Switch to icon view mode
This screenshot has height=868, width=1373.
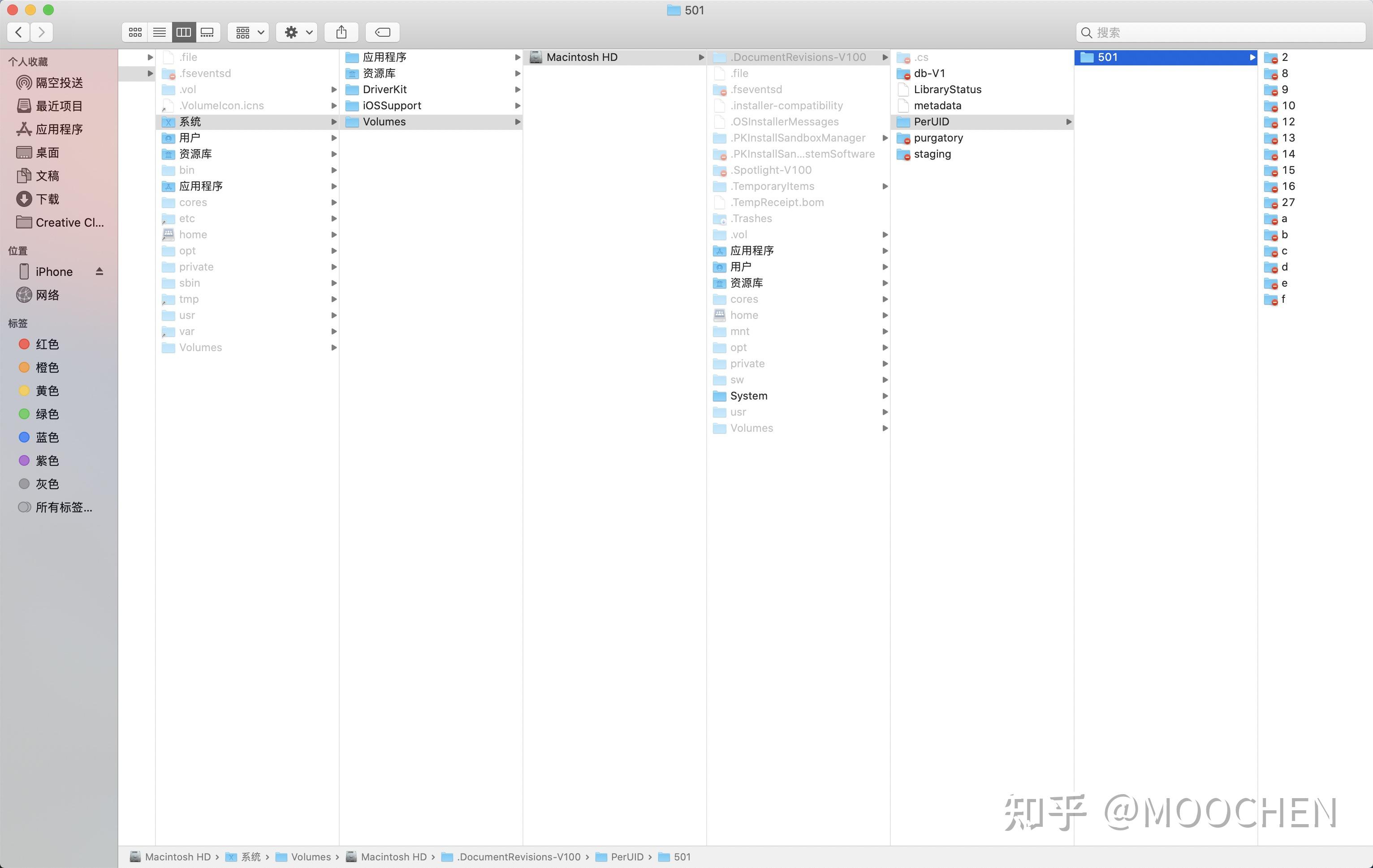click(135, 33)
